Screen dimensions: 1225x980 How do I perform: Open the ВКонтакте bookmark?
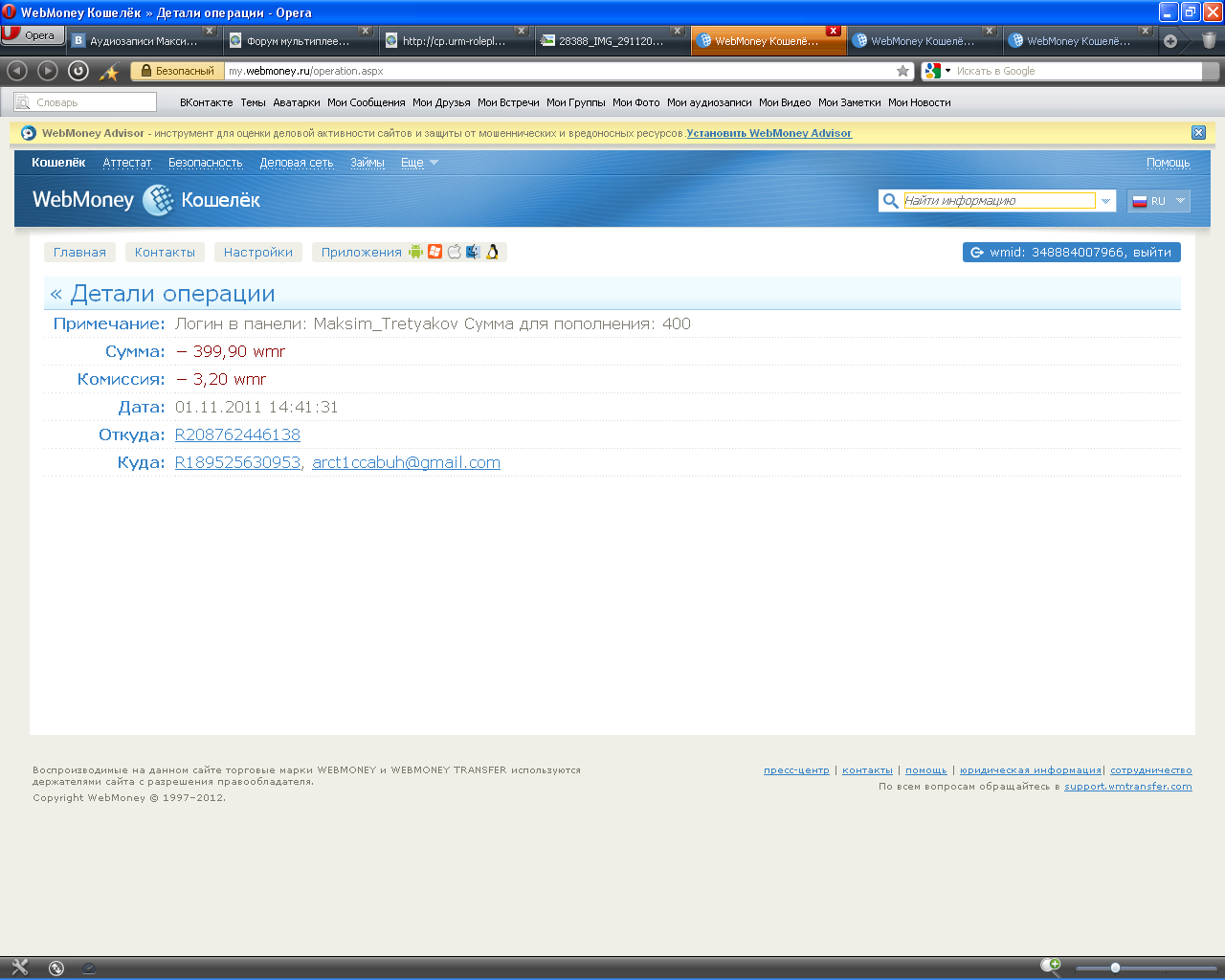(x=206, y=102)
